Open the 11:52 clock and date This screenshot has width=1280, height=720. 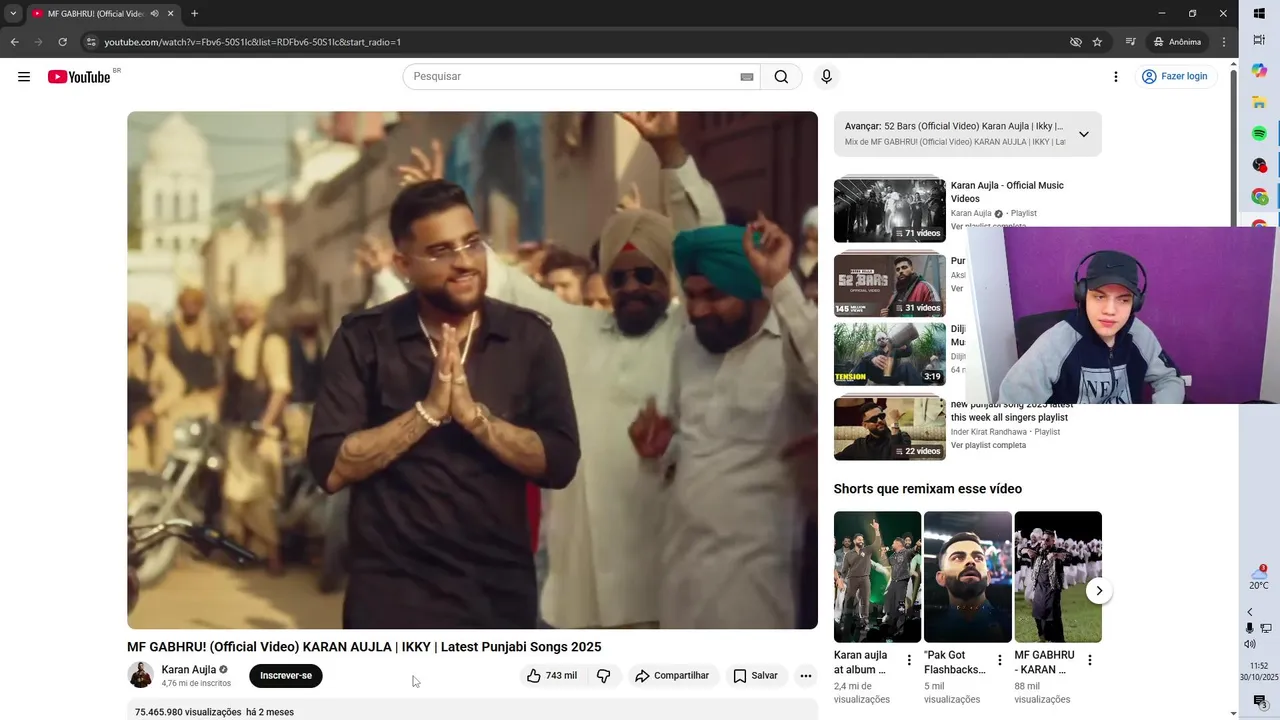(1259, 671)
